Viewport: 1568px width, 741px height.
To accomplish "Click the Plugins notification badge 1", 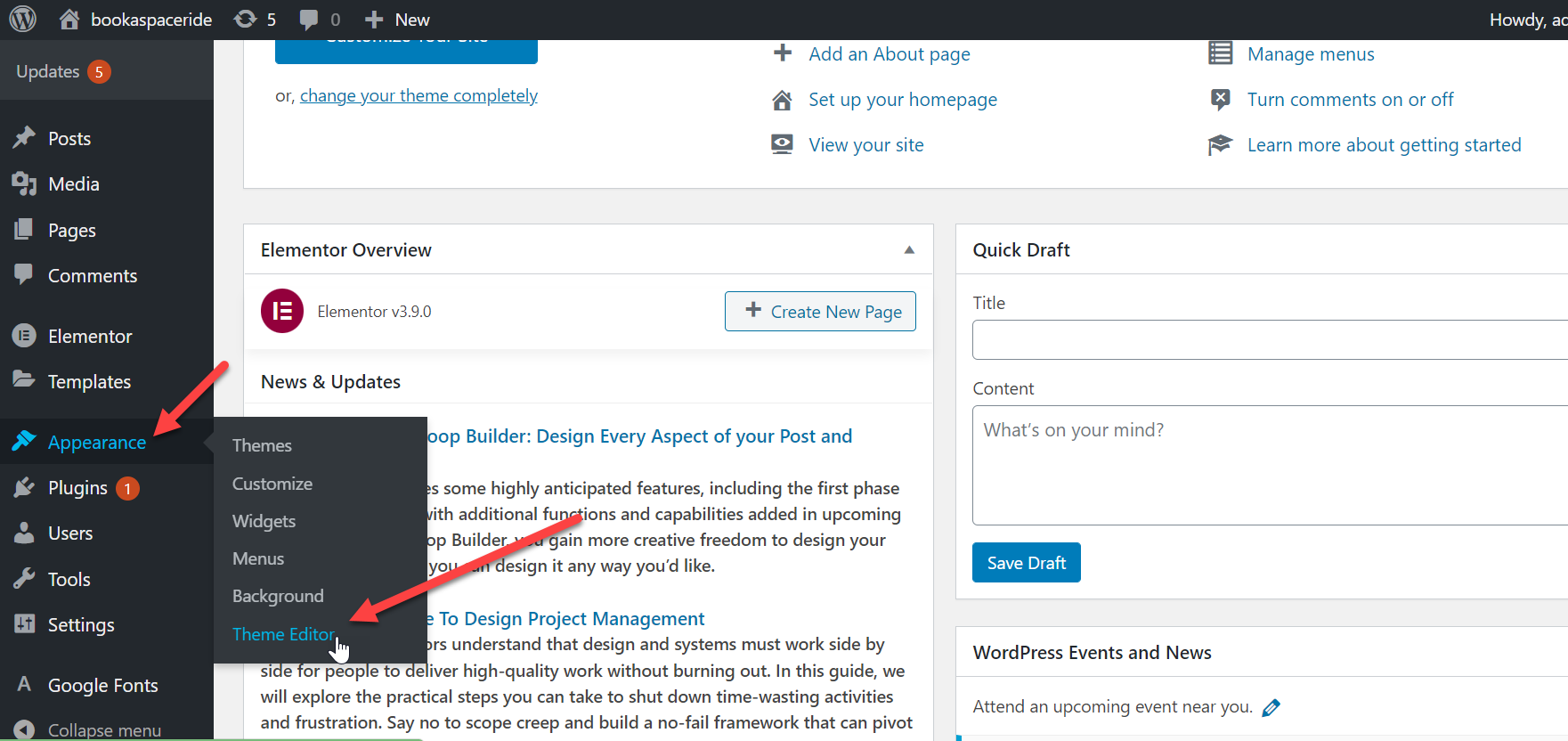I will click(128, 489).
